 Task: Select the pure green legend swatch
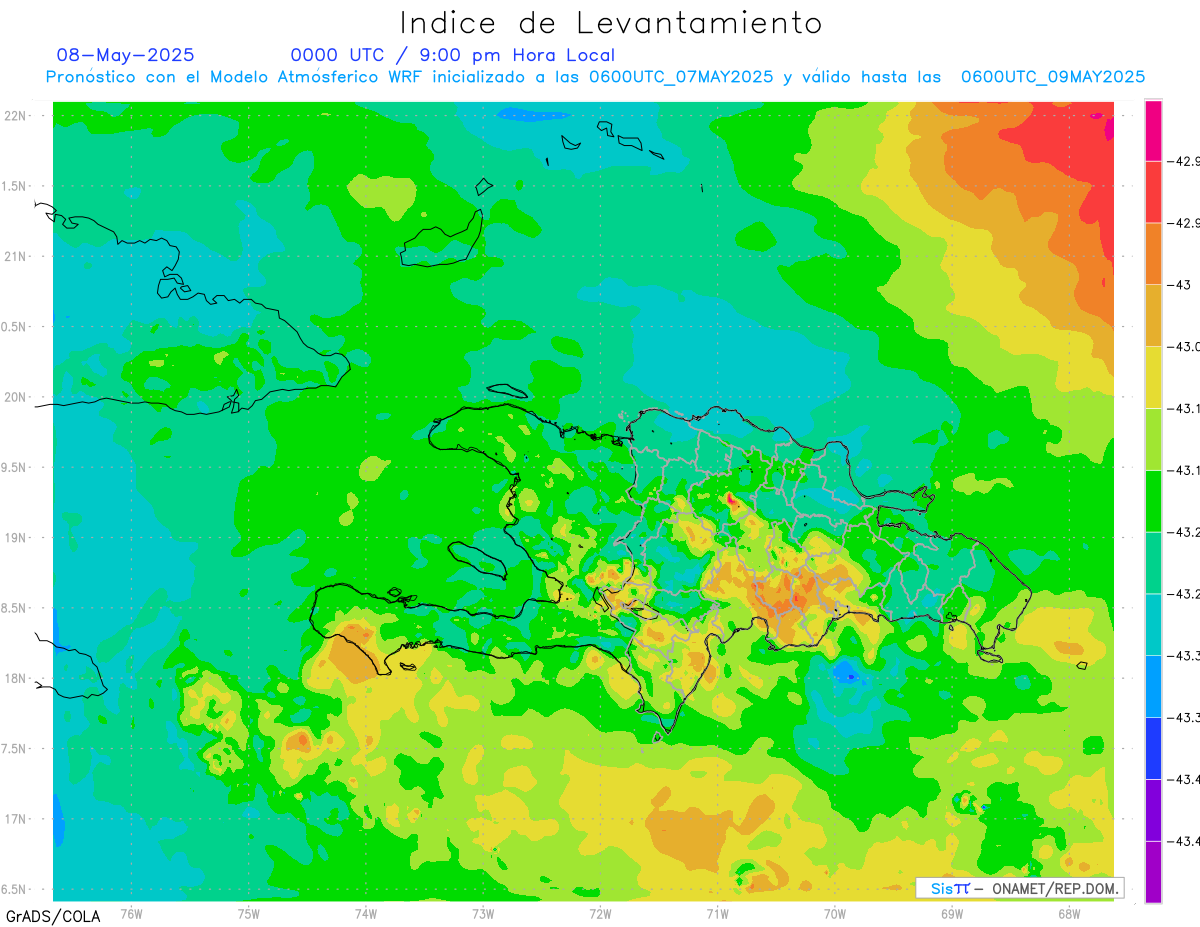point(1153,501)
